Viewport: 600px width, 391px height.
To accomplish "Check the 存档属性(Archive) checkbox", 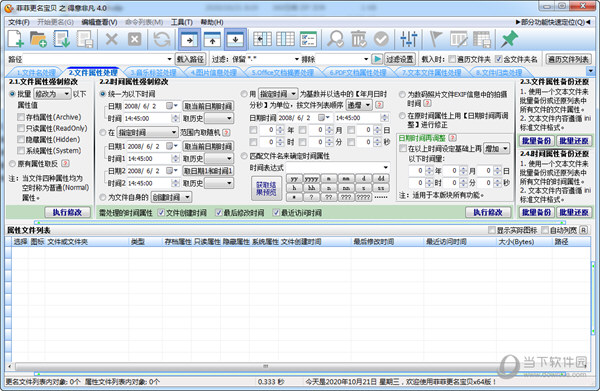I will [x=21, y=117].
